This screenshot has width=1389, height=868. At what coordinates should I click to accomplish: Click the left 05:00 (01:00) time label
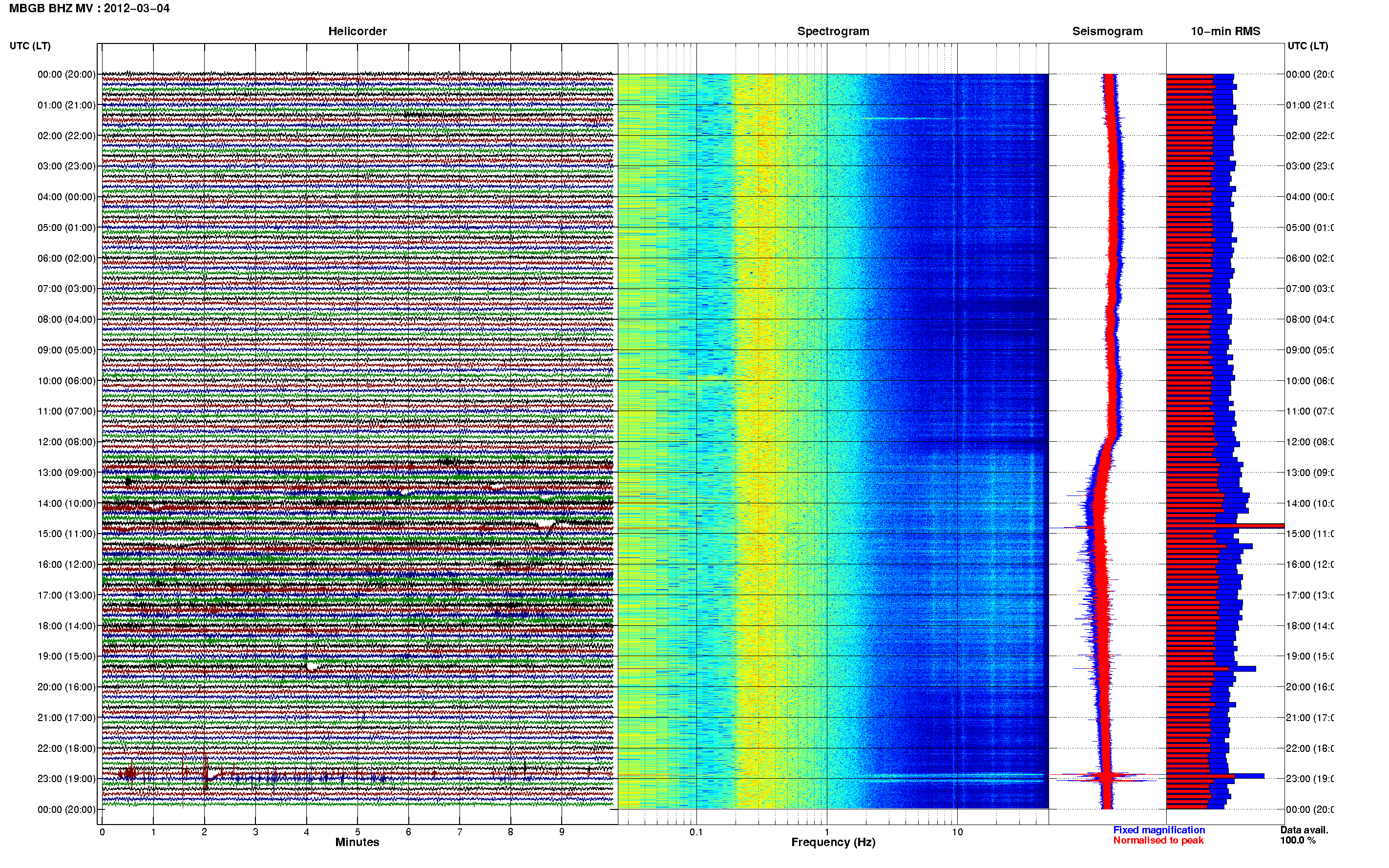click(66, 227)
